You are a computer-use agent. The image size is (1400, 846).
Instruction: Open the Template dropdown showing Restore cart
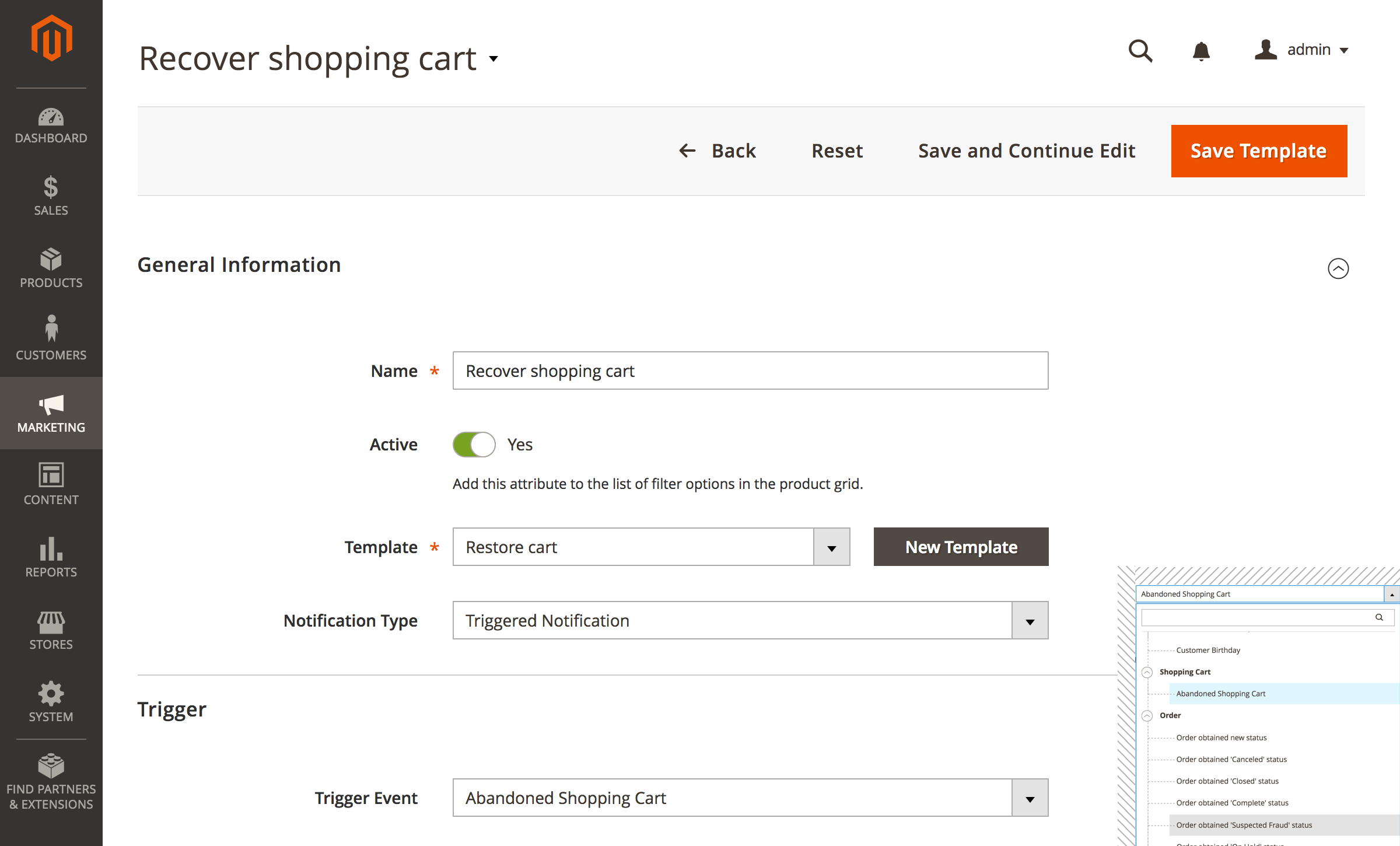click(x=651, y=547)
